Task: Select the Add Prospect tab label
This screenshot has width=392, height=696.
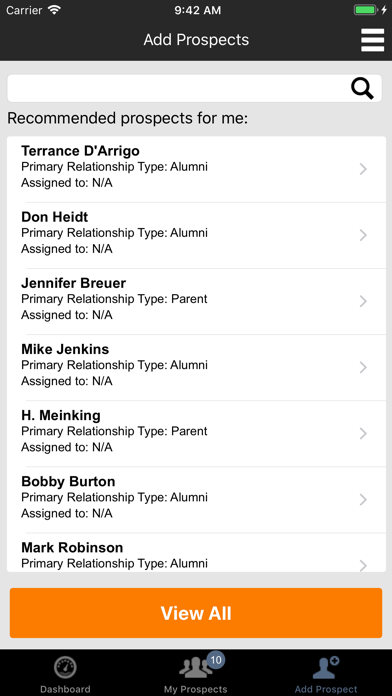Action: pyautogui.click(x=326, y=689)
